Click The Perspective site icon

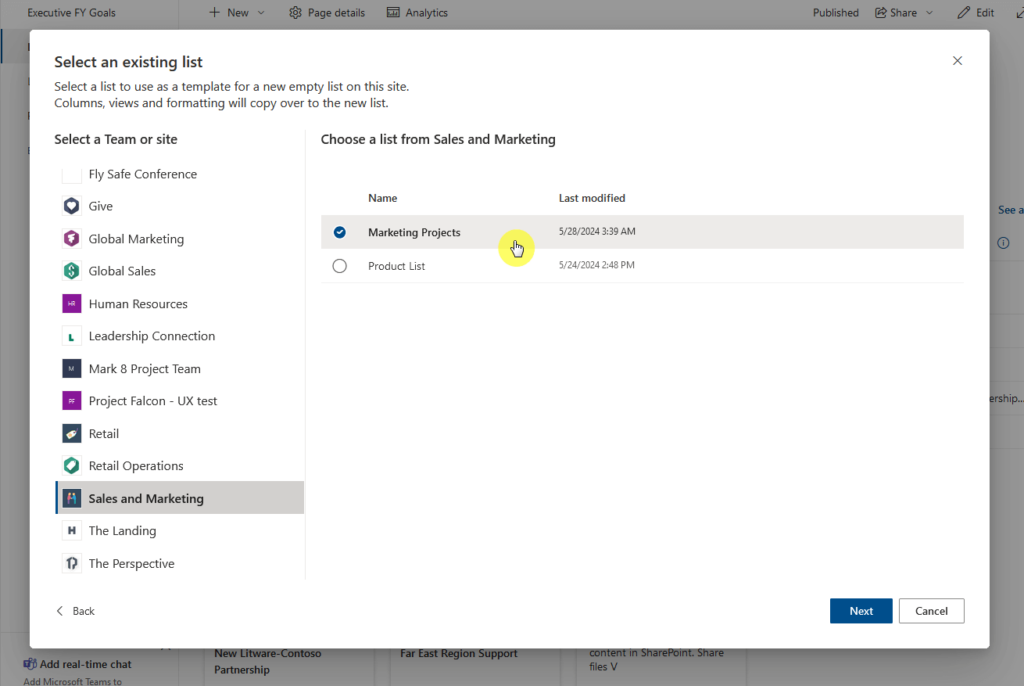[x=71, y=563]
